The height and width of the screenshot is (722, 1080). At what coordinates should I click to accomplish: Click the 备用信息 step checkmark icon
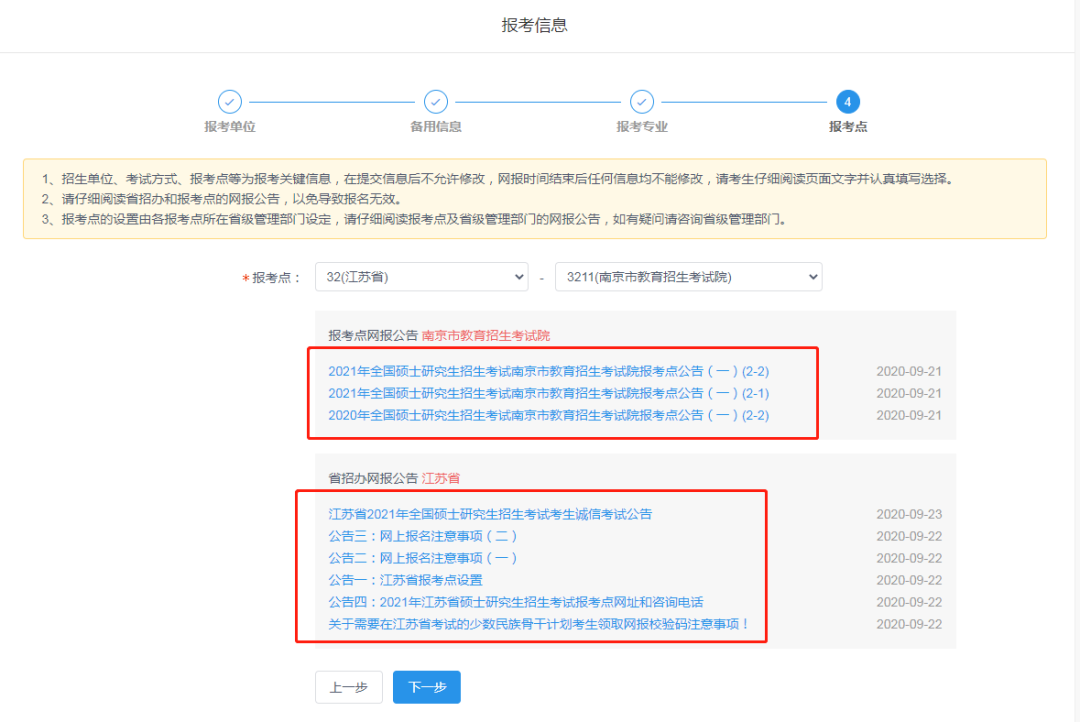point(435,102)
